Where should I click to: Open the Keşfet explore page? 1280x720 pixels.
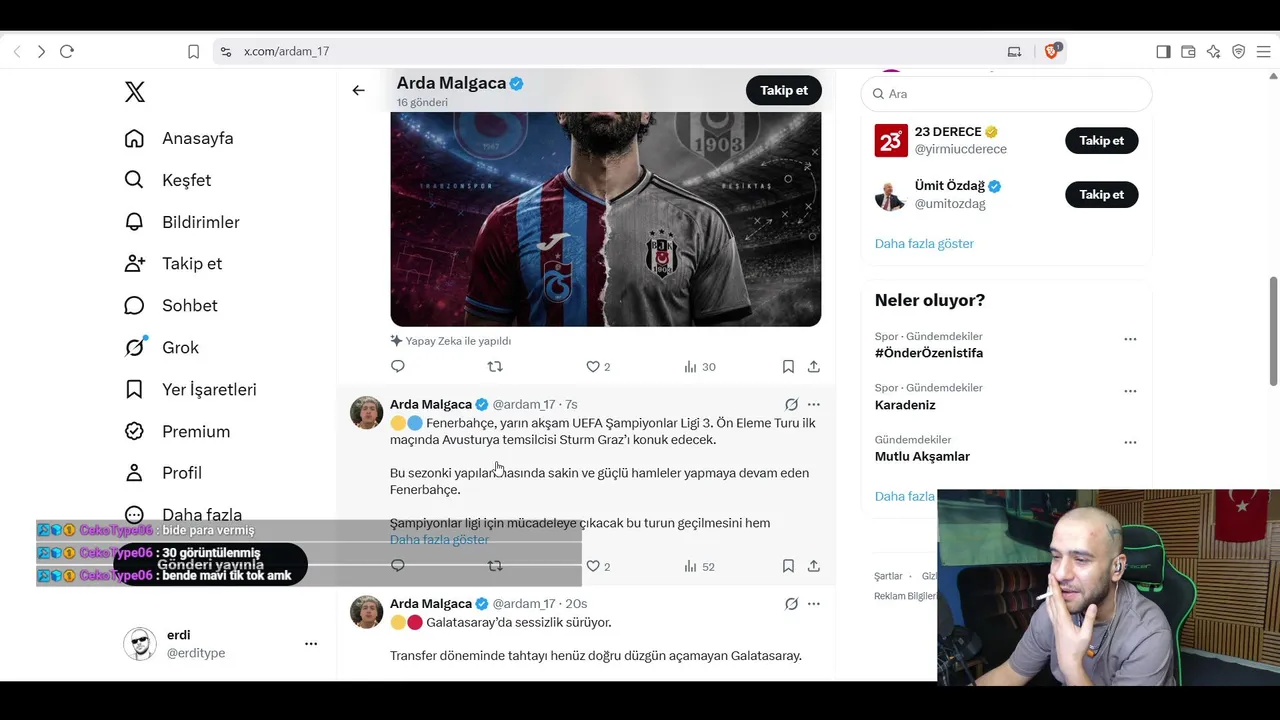click(168, 180)
